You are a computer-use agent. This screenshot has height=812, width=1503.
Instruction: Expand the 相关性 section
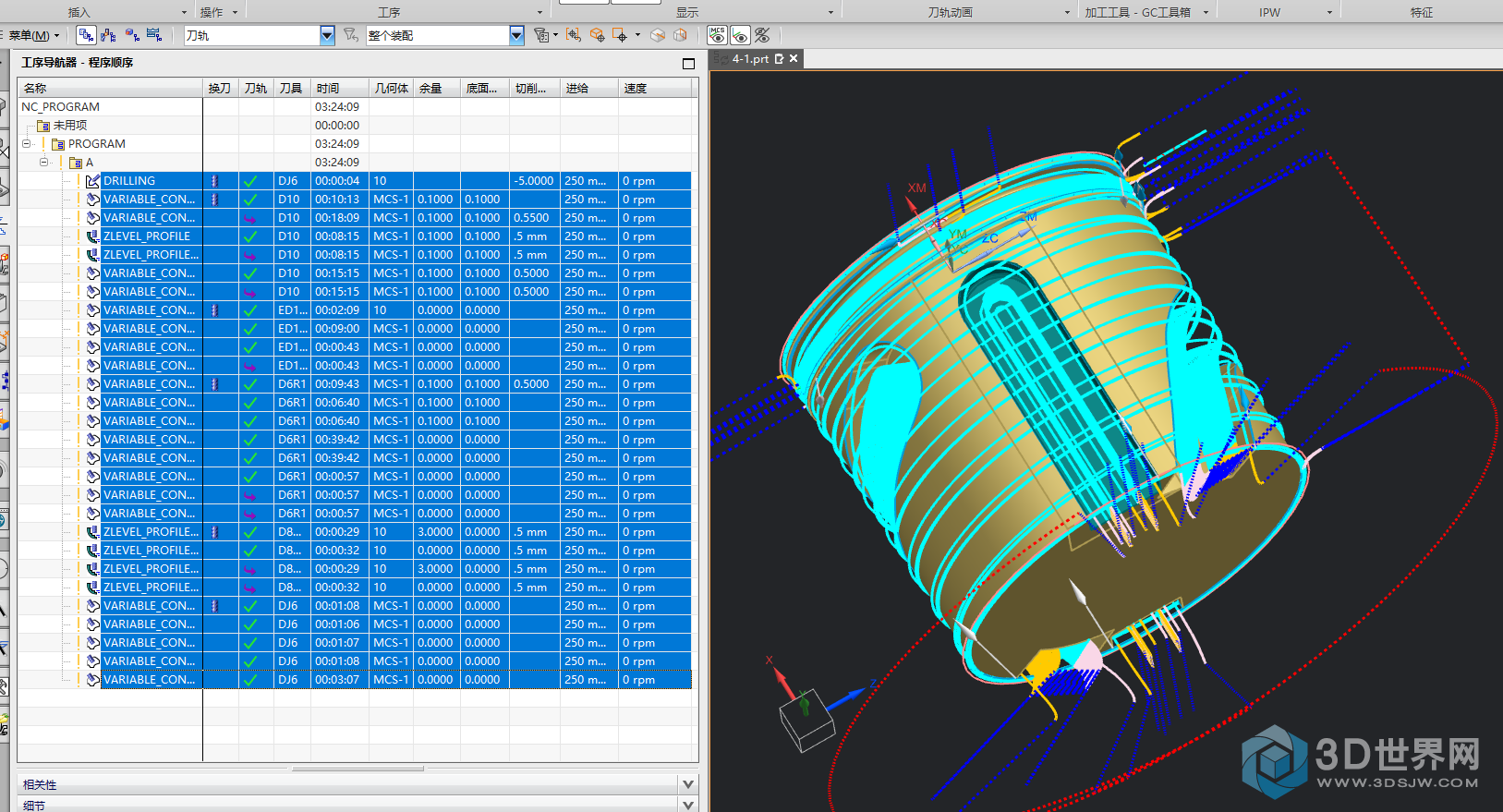687,784
